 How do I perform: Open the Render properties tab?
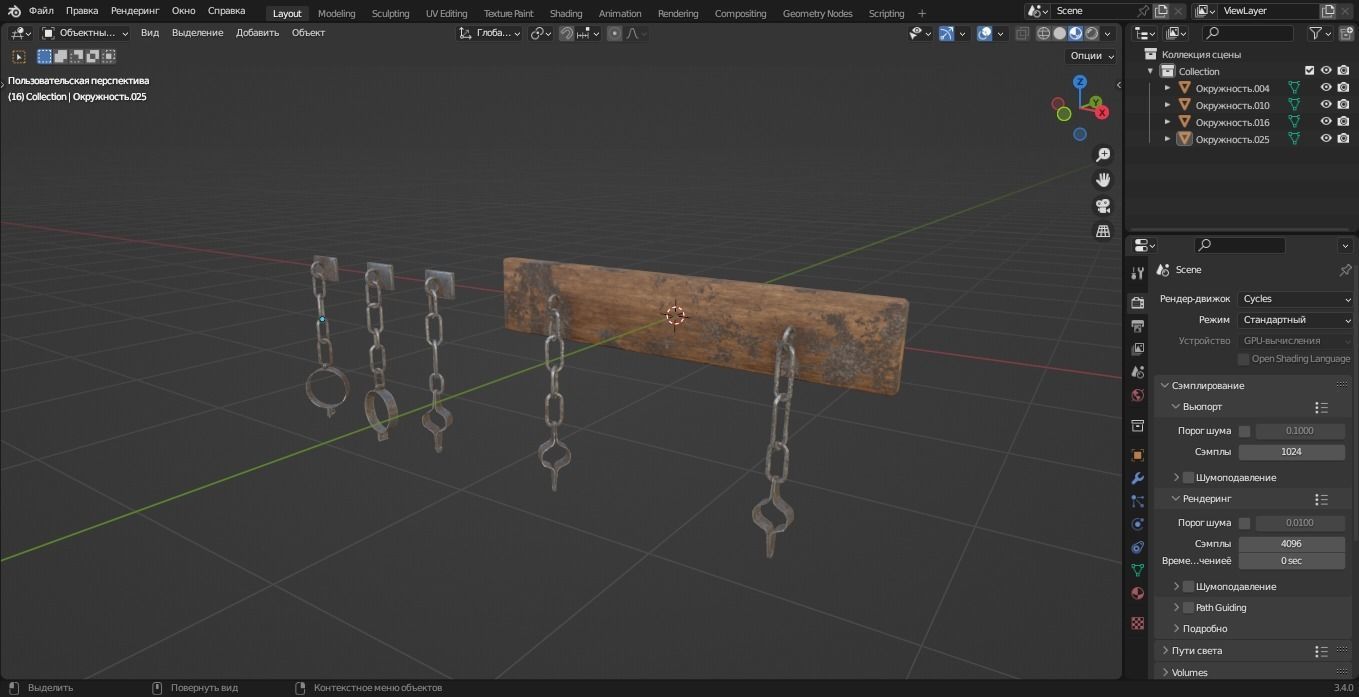(1137, 302)
